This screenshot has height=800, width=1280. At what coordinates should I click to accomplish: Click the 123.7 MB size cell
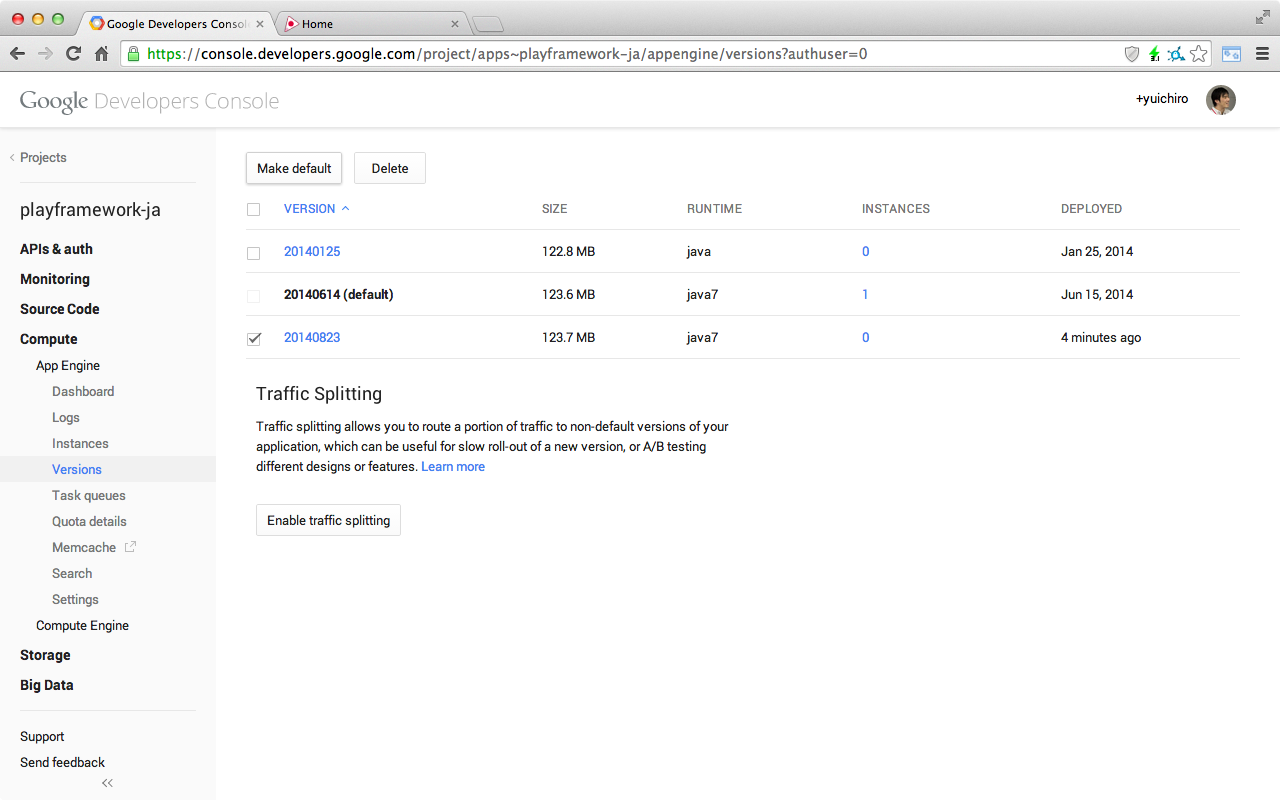[568, 337]
